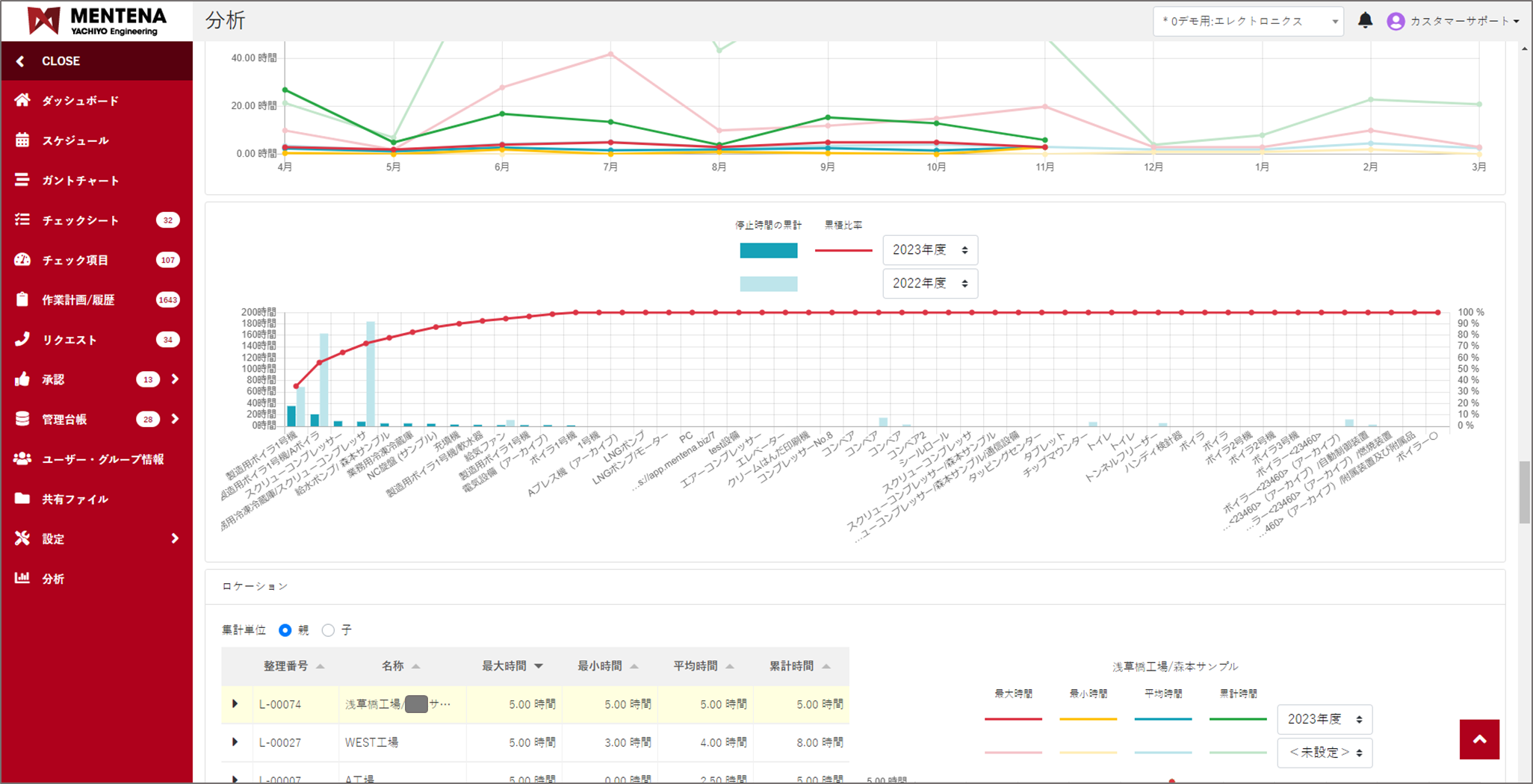Click the scroll-to-top arrow button
The width and height of the screenshot is (1533, 784).
click(1479, 739)
